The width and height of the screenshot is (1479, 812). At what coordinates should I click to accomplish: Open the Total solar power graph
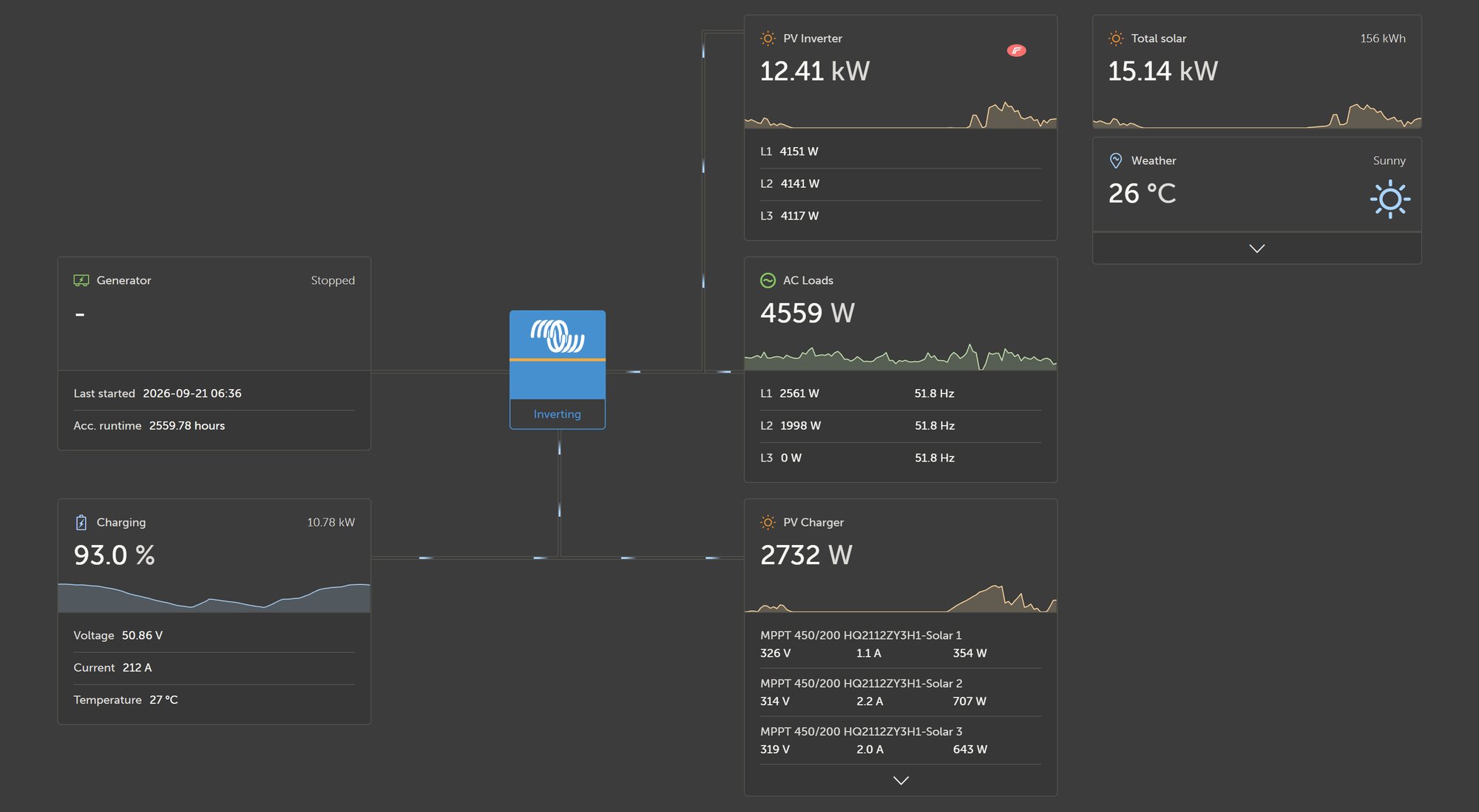coord(1256,115)
